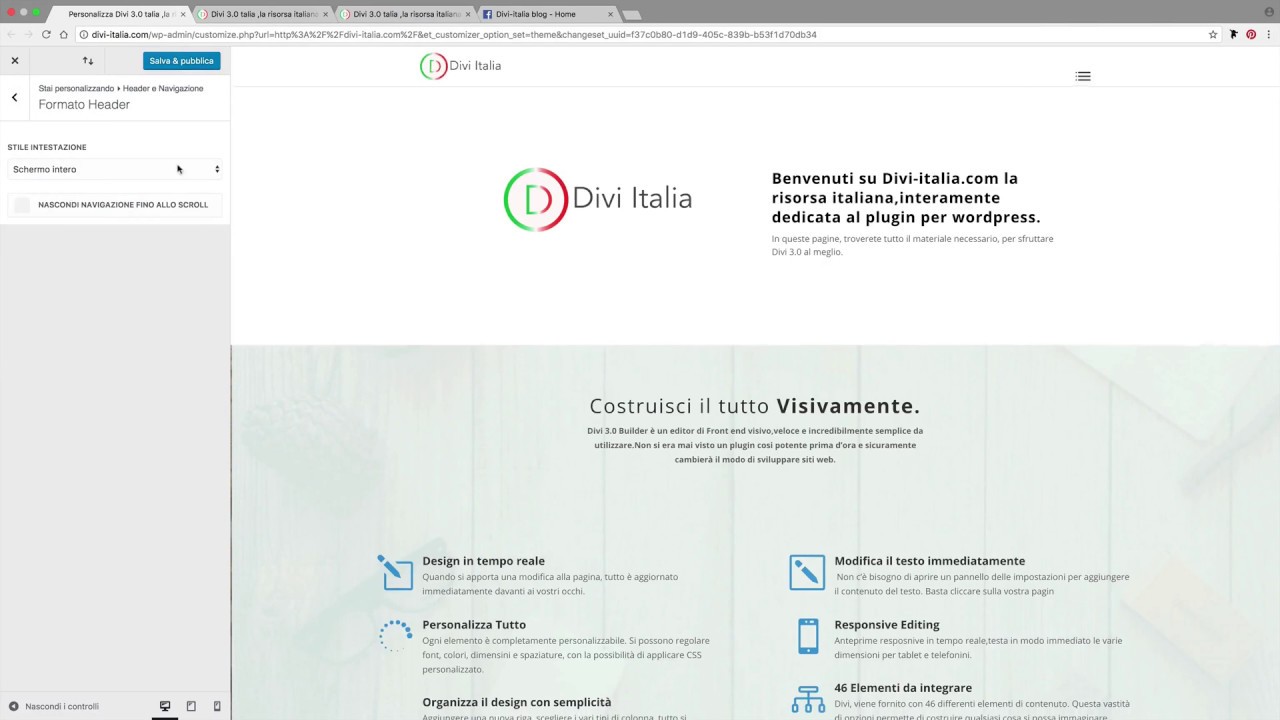Click the Modifica il testo immediatamente heading
This screenshot has height=720, width=1280.
[x=930, y=561]
